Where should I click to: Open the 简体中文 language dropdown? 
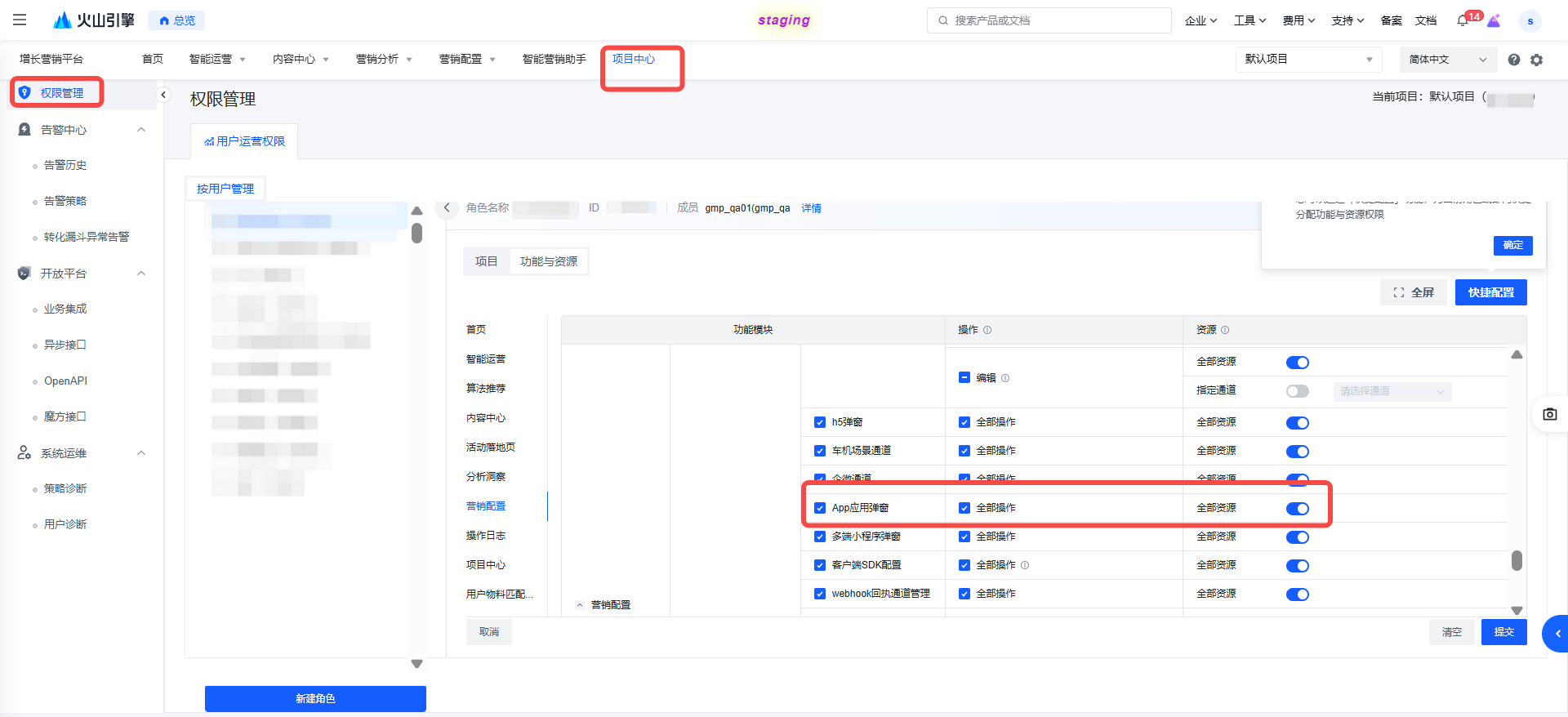pos(1447,60)
